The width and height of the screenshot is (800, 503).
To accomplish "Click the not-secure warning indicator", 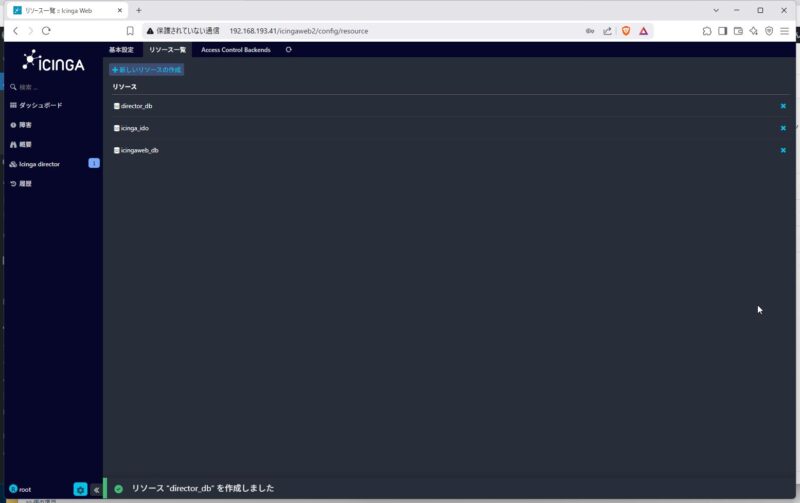I will pos(183,31).
